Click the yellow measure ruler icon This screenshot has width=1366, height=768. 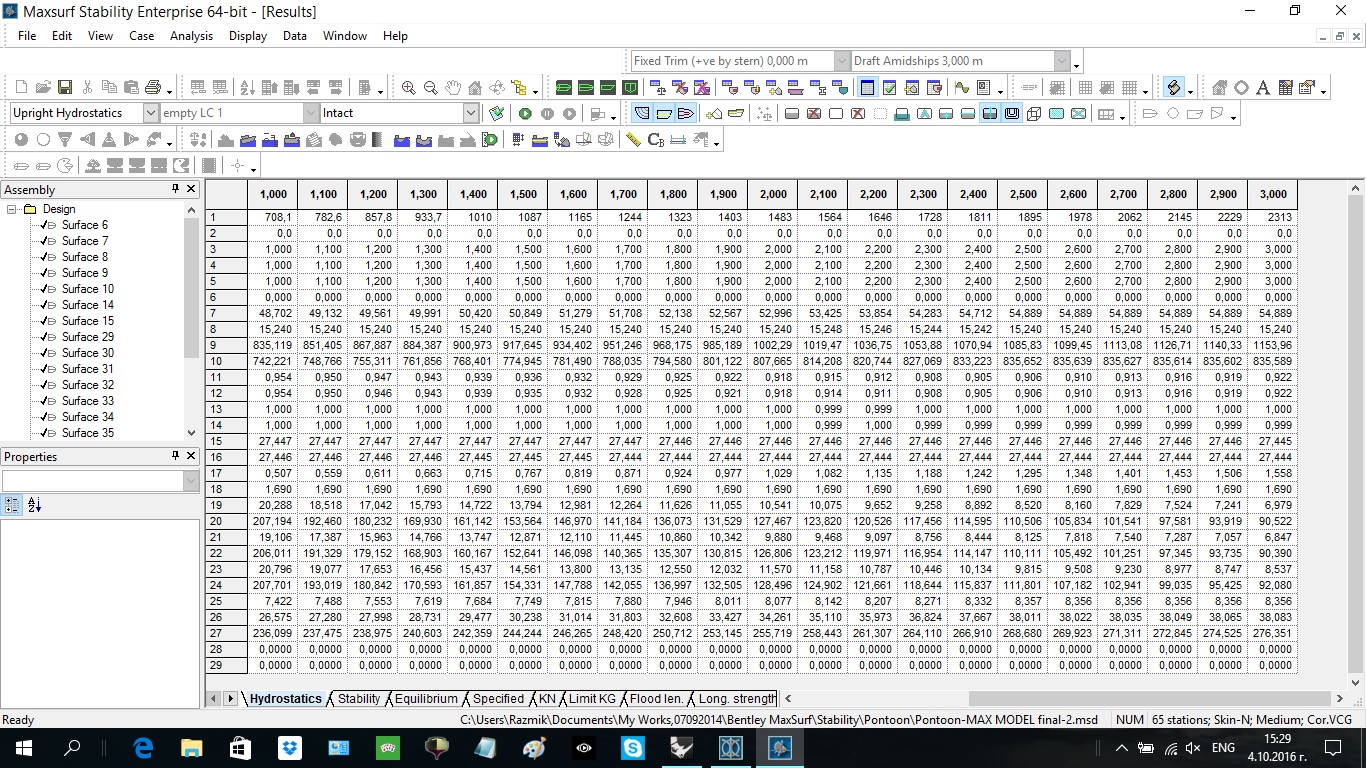[x=633, y=140]
